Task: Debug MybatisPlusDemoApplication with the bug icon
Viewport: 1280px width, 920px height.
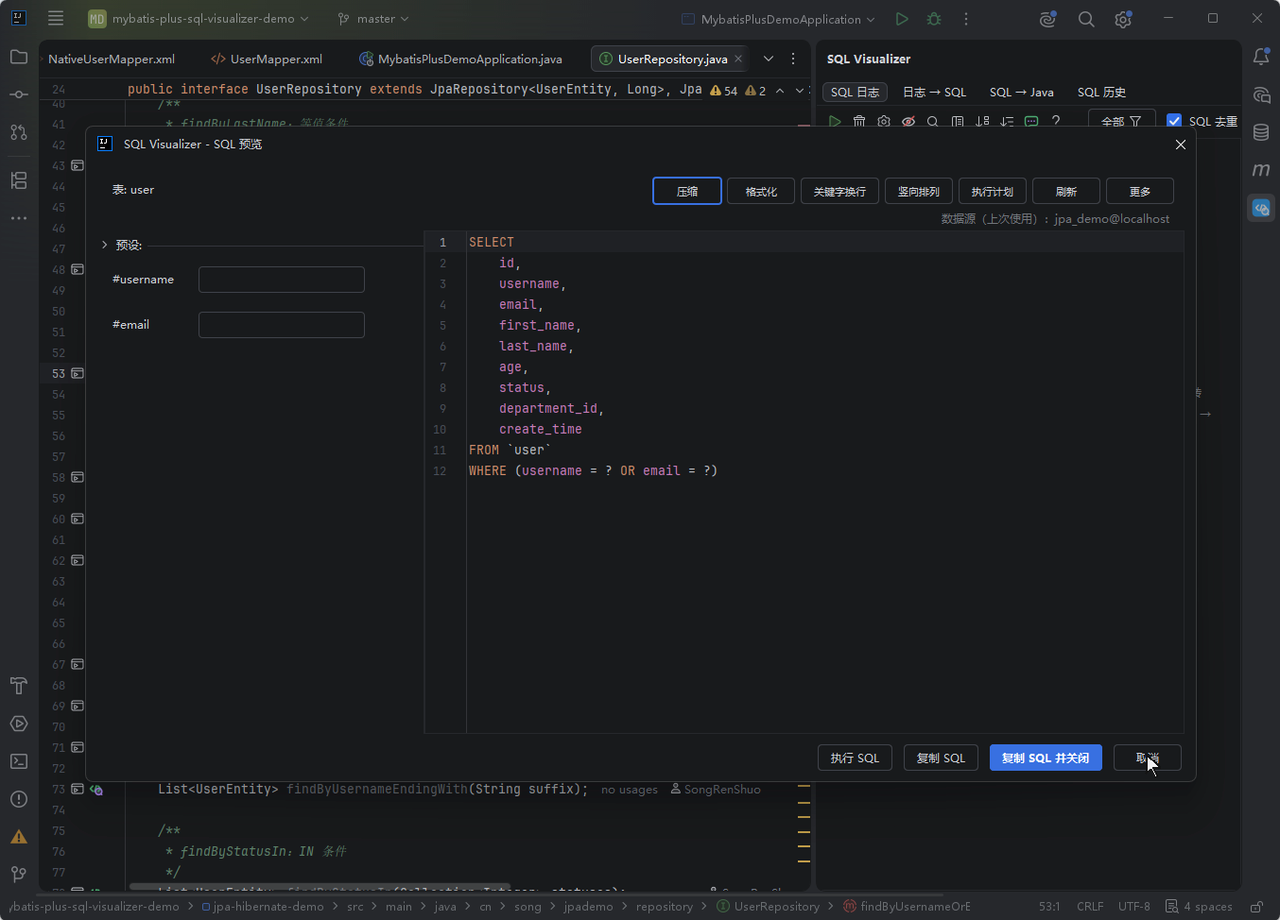Action: click(x=934, y=19)
